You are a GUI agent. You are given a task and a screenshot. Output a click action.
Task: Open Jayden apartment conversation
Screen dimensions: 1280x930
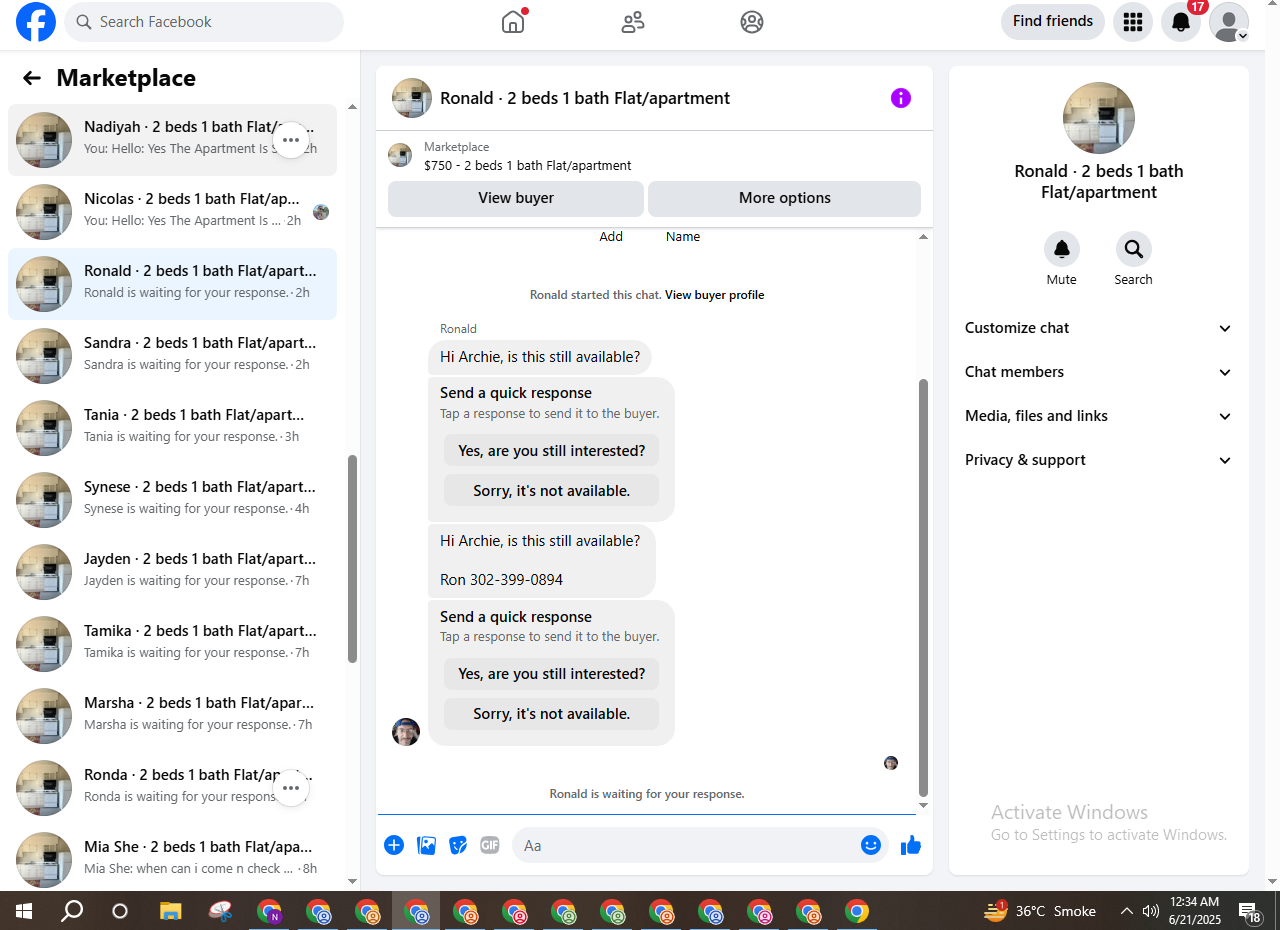(x=172, y=572)
